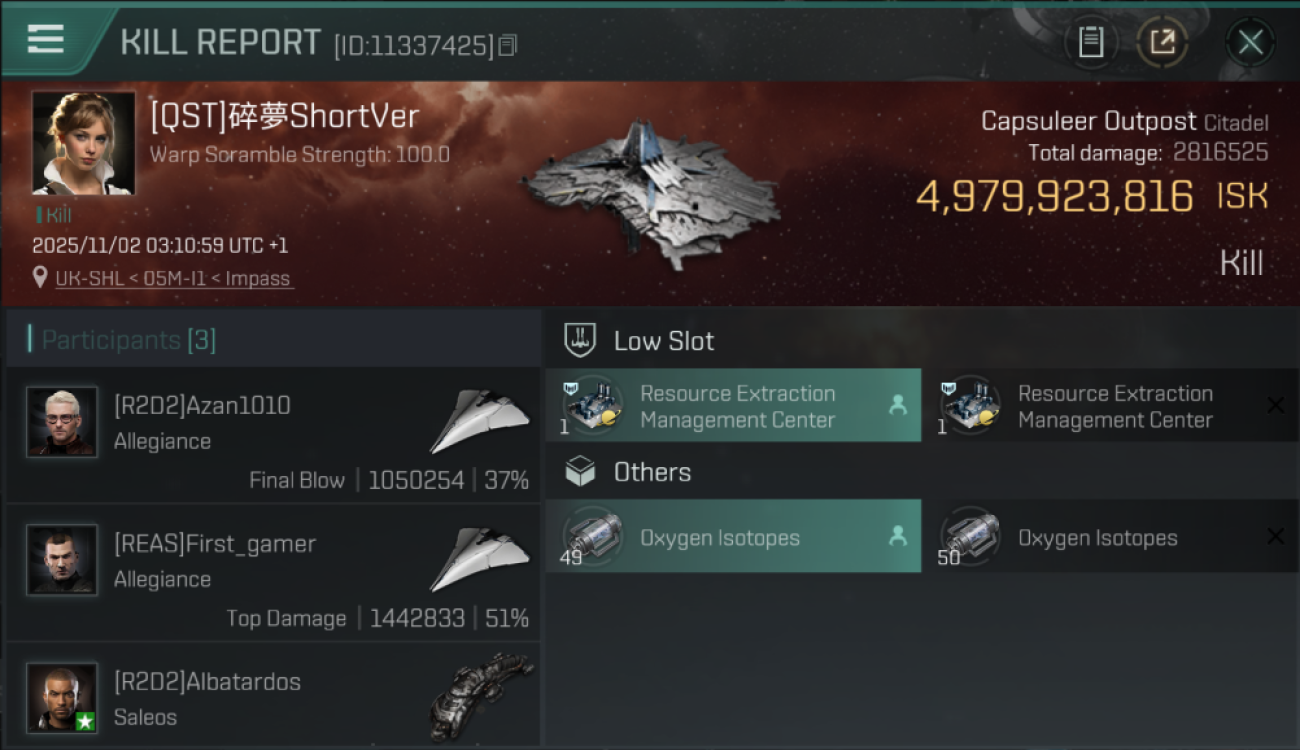Click Albatardos's Saleos ship icon

(480, 695)
